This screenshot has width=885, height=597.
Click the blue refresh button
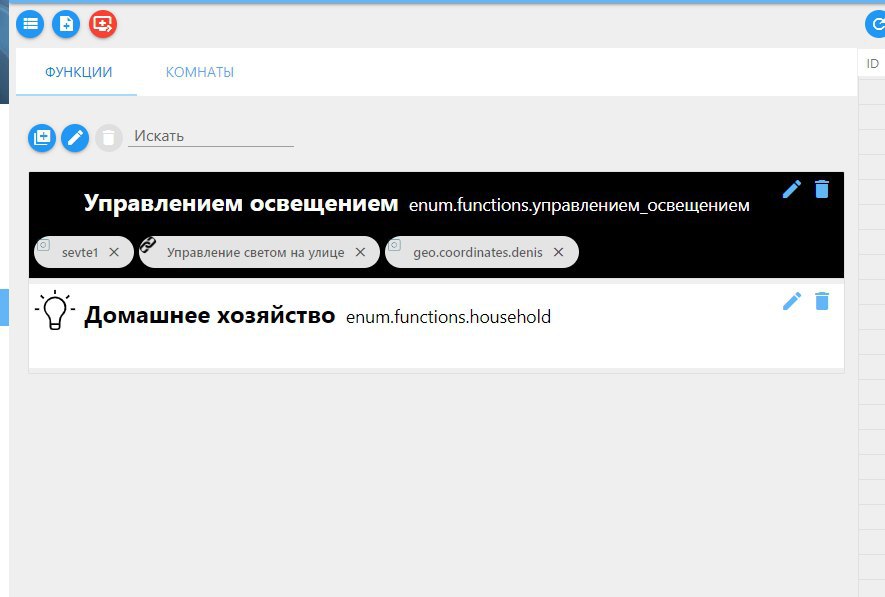coord(877,24)
